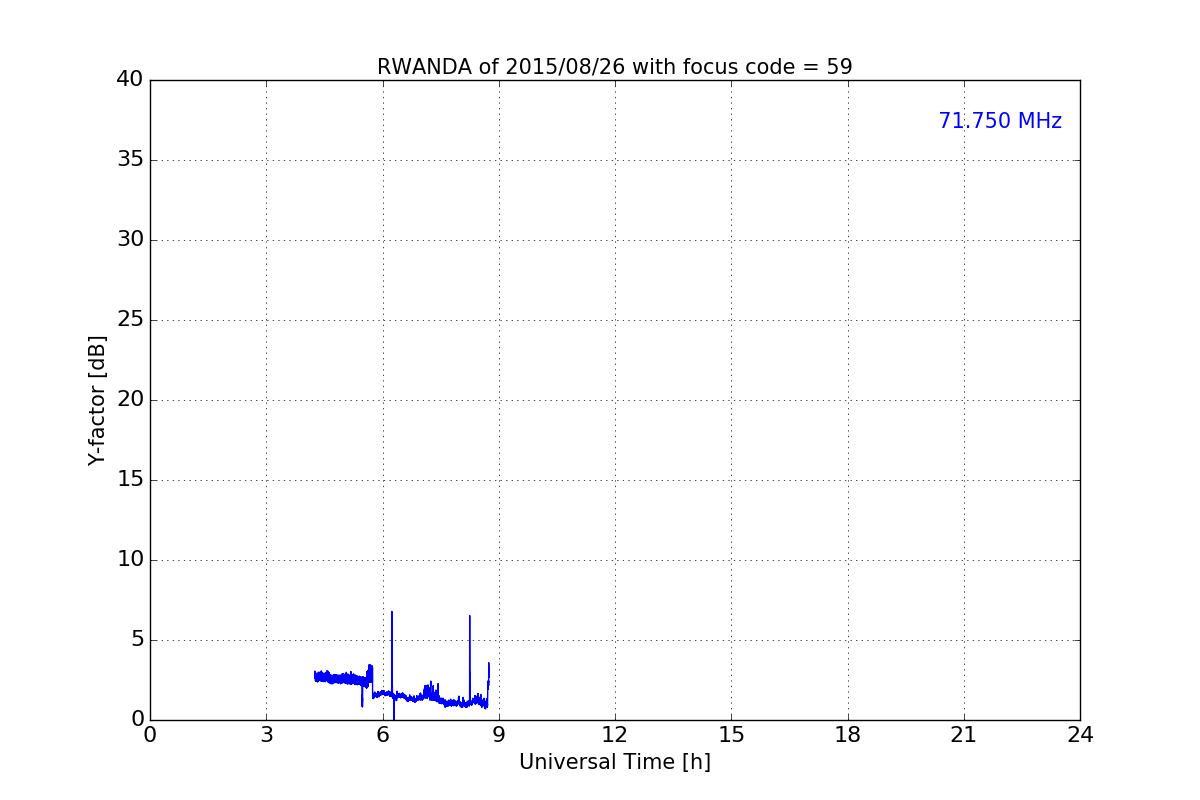Select the 25 tick label on Y-axis
Image resolution: width=1200 pixels, height=800 pixels.
pyautogui.click(x=130, y=320)
